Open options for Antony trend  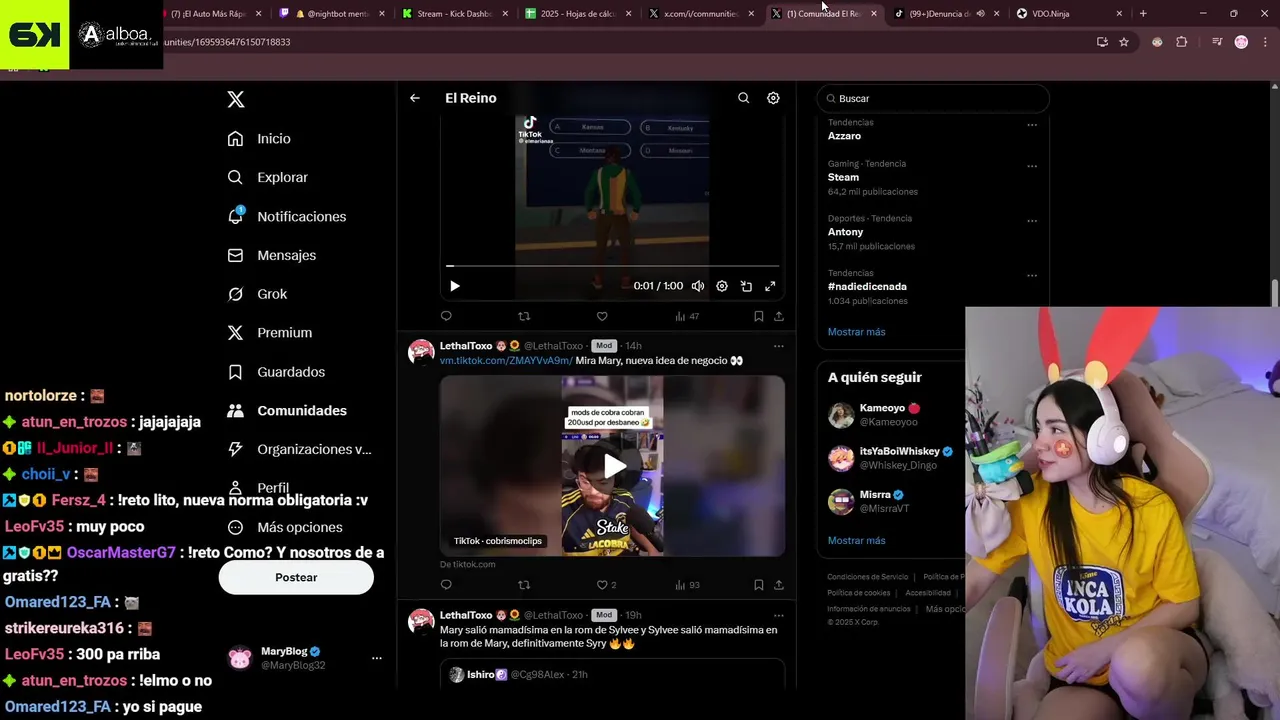coord(1032,221)
